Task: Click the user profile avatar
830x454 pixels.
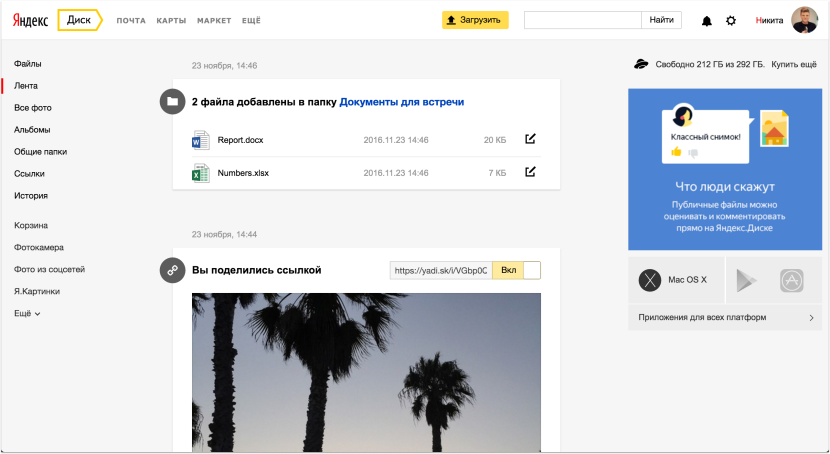Action: coord(805,20)
